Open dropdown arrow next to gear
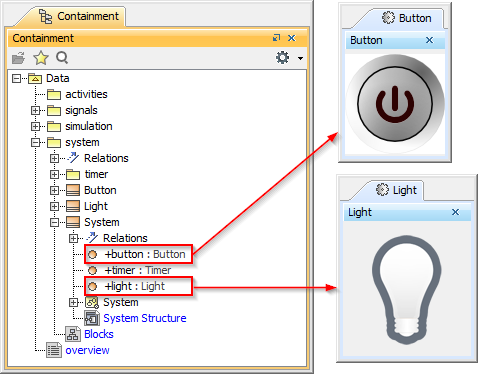 point(300,58)
